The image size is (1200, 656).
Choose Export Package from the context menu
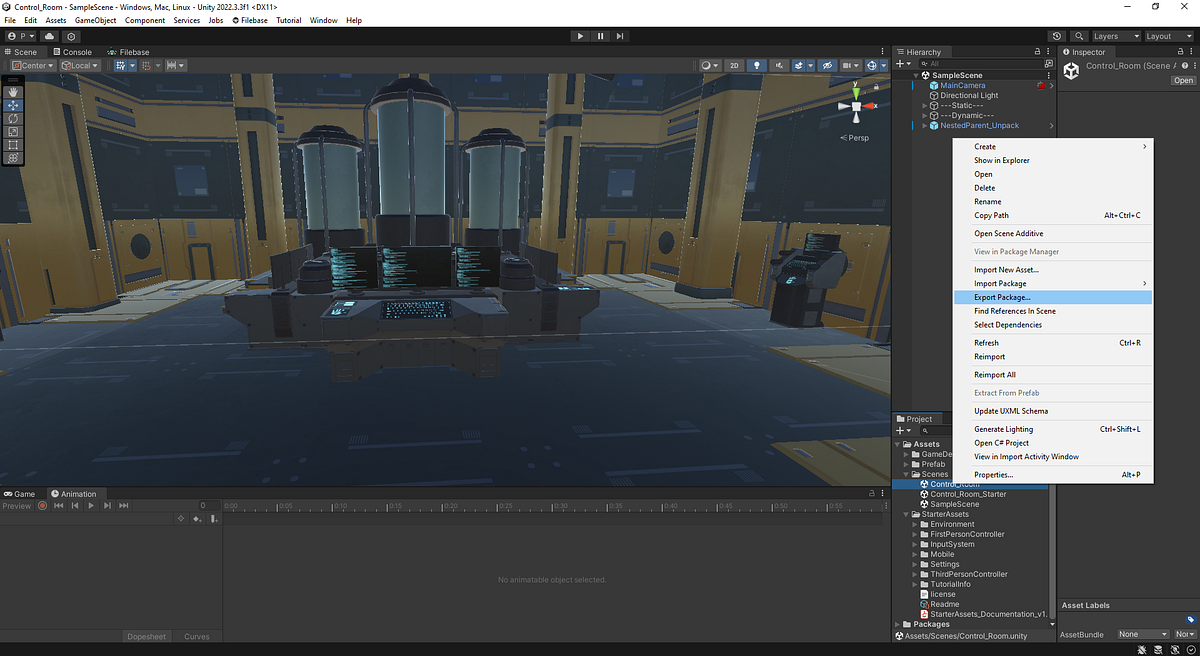pyautogui.click(x=1002, y=297)
